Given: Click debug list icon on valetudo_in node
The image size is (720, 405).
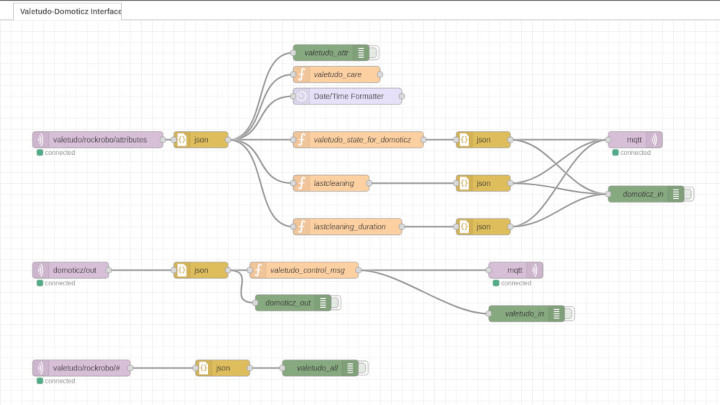Looking at the screenshot, I should 557,314.
